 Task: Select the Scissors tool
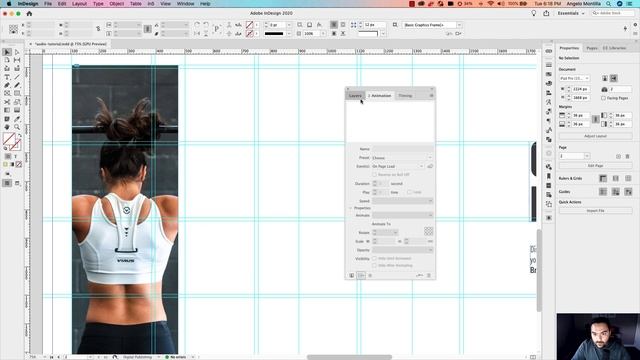click(7, 102)
